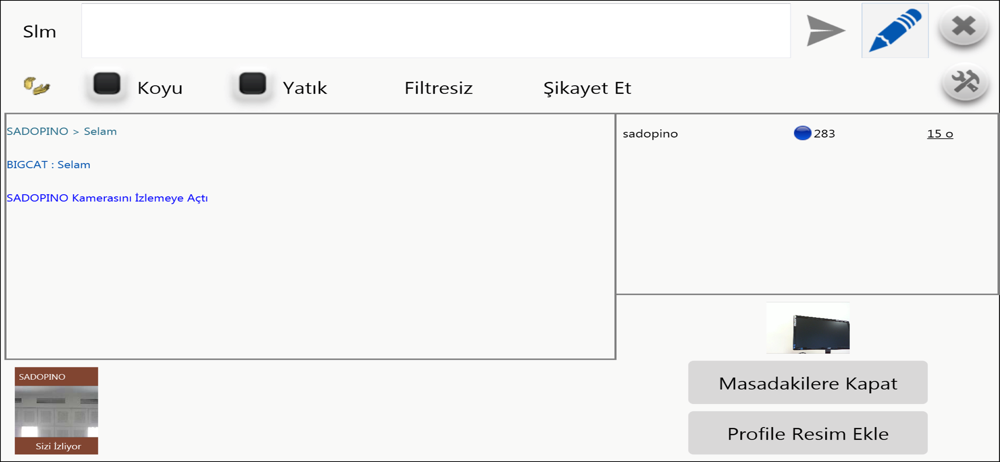
Task: Toggle the Koyu bold checkbox
Action: point(107,85)
